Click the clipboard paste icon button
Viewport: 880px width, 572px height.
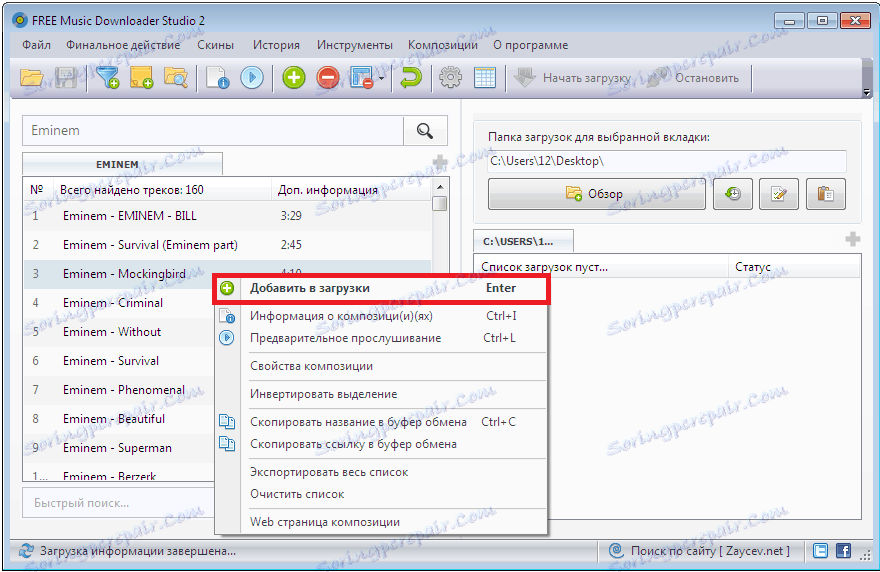tap(826, 194)
